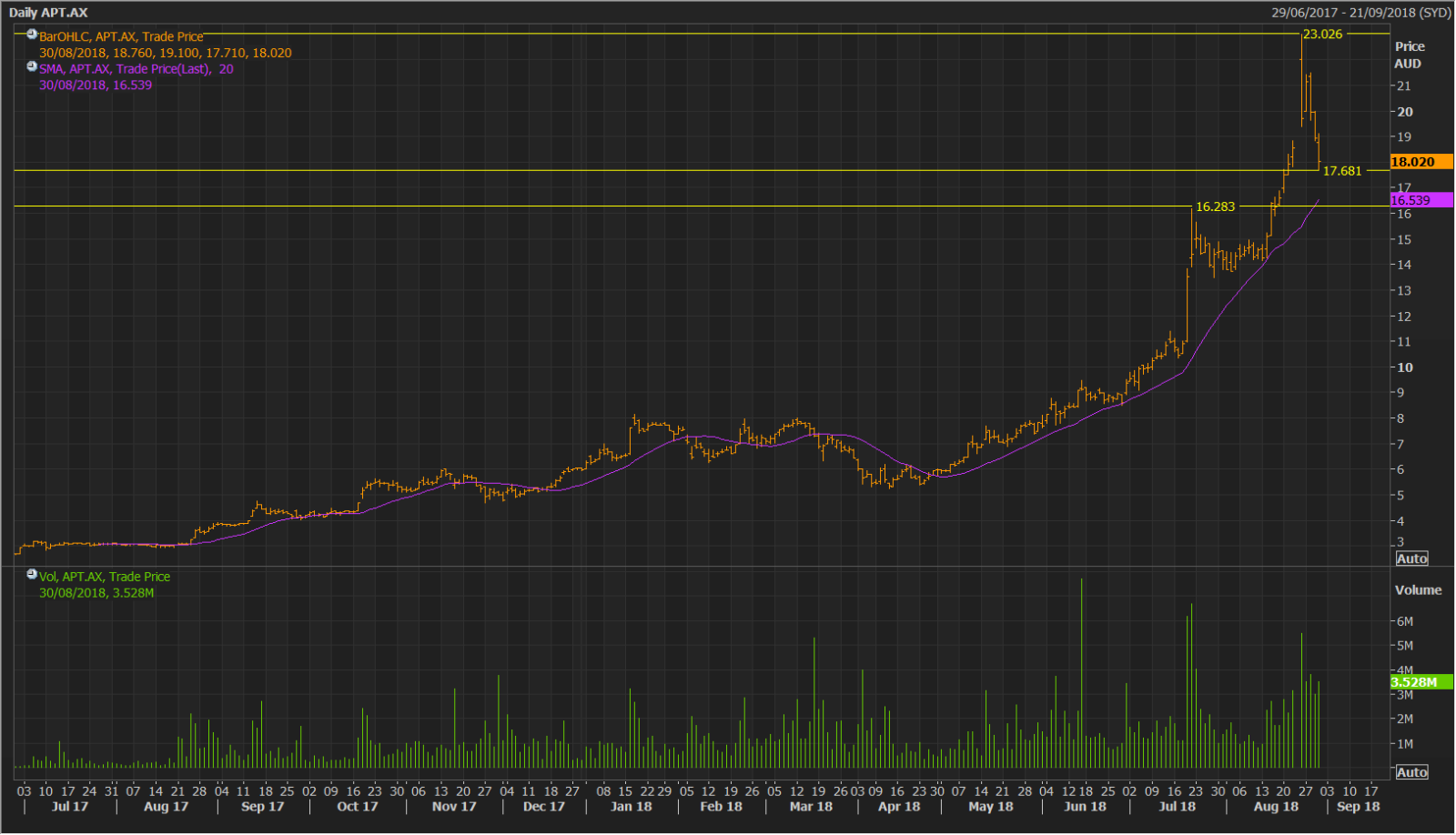Click the icon beside the BarOHLC series label
This screenshot has height=835, width=1456.
tap(32, 35)
